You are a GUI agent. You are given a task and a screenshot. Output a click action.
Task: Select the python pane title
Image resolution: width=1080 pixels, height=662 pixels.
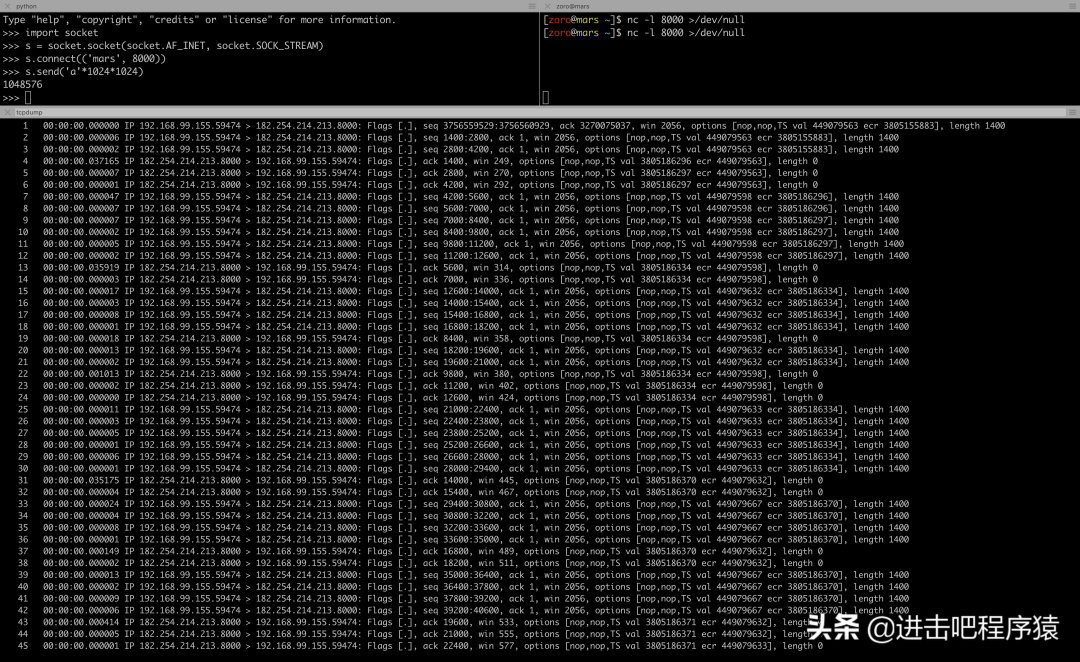(25, 6)
